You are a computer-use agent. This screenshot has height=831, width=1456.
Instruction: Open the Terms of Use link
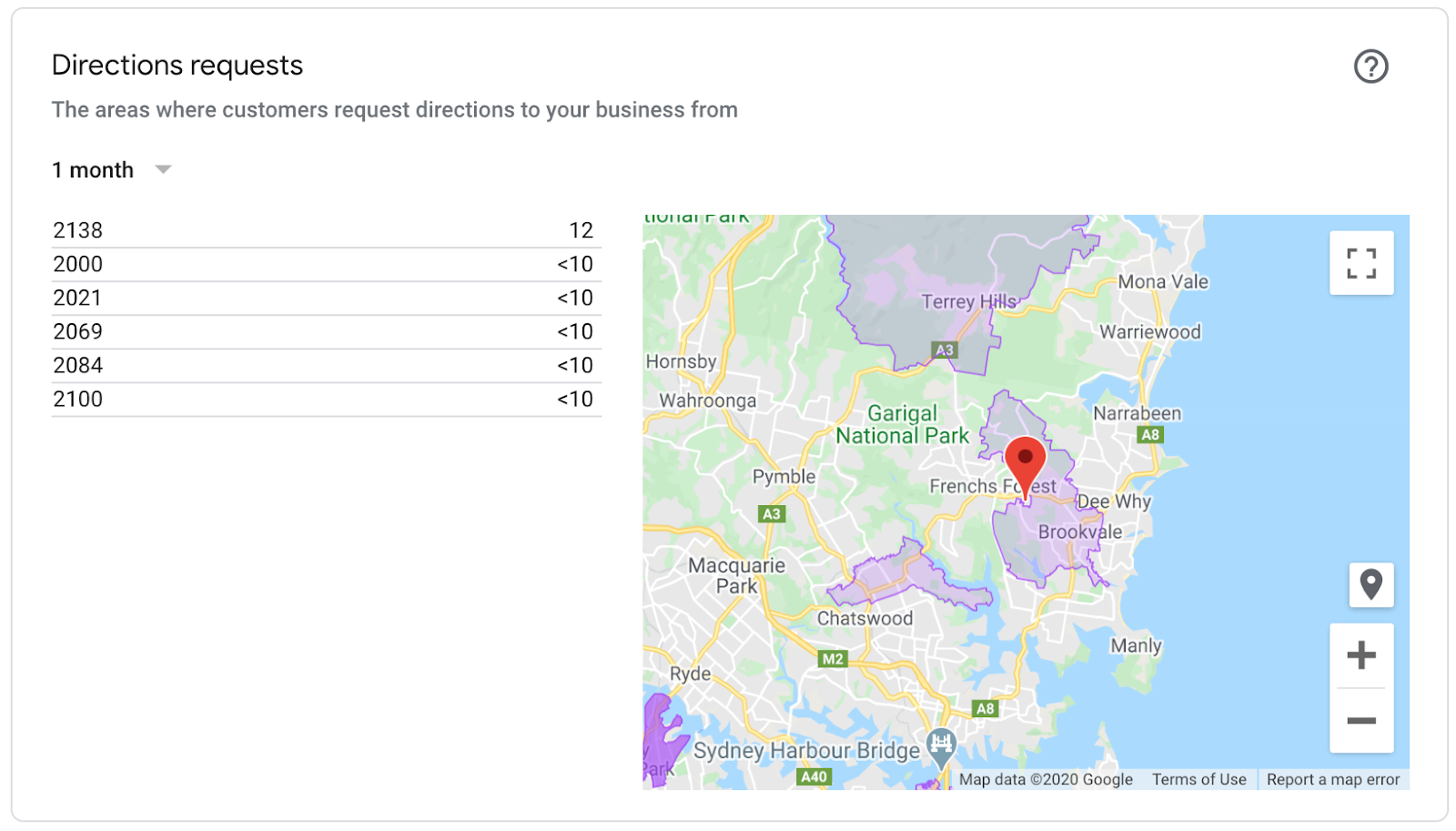pos(1198,780)
